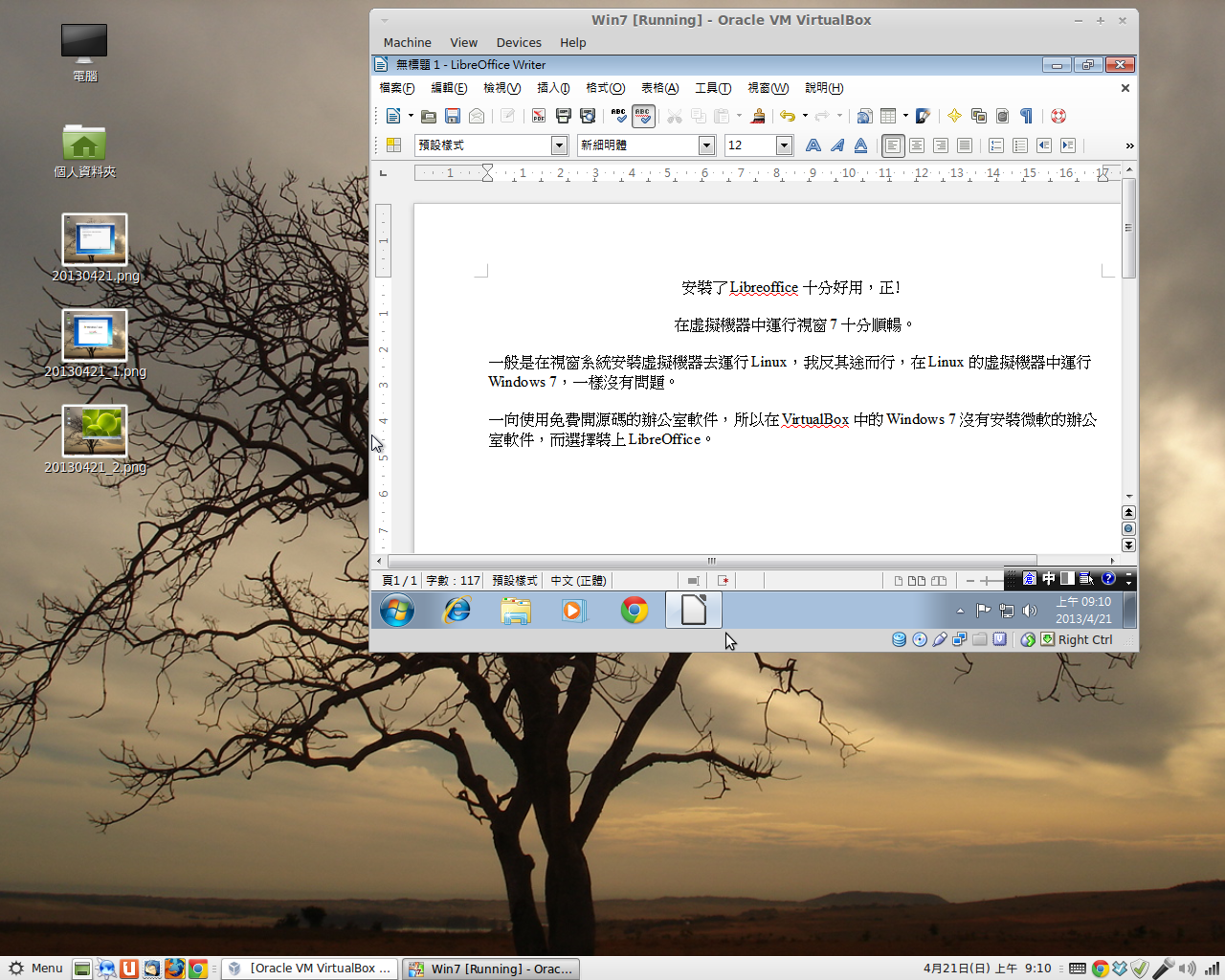Open the Navigator star icon
The image size is (1225, 980).
coord(955,116)
